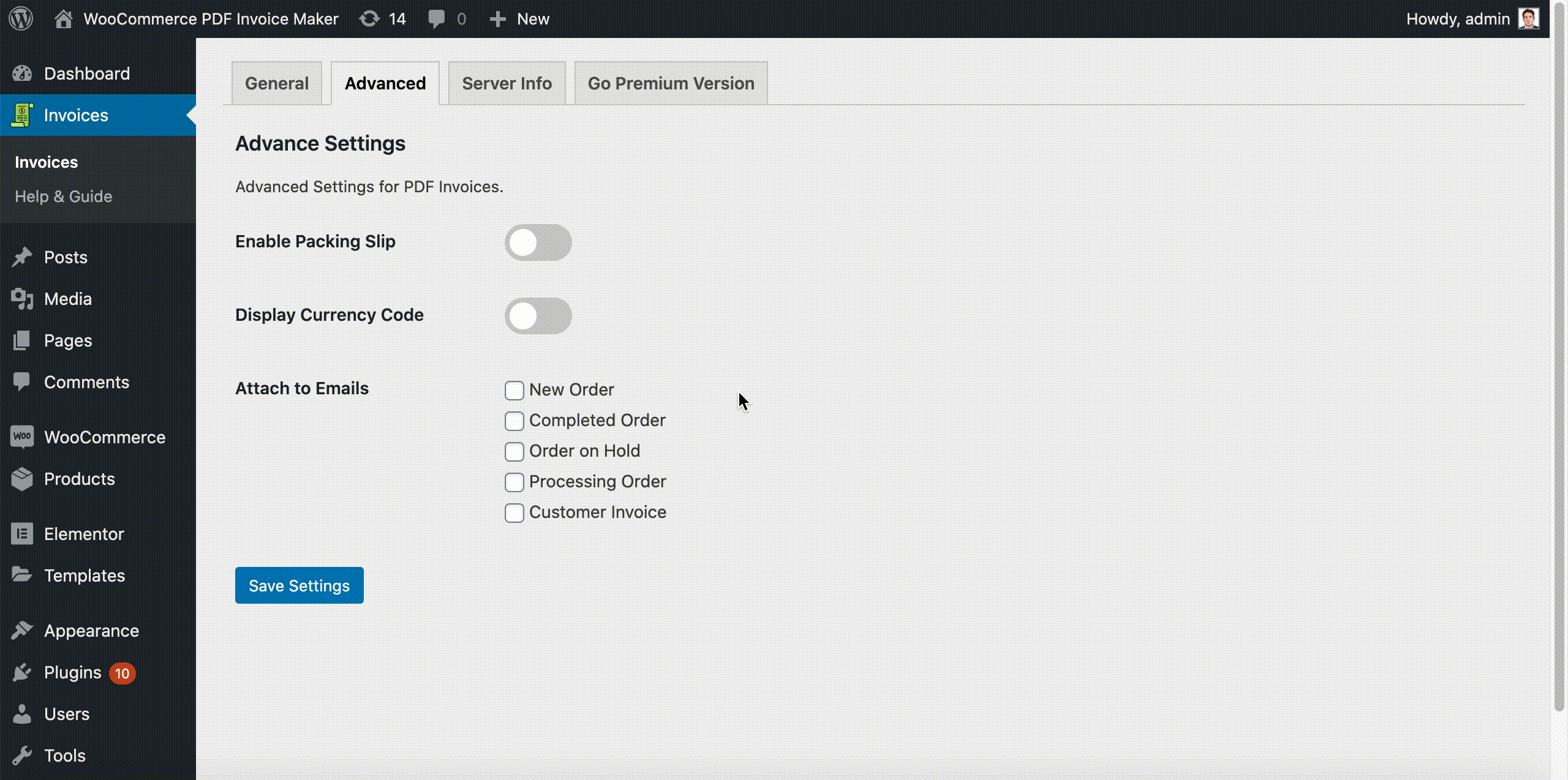Select the Processing Order checkbox
This screenshot has width=1568, height=780.
pyautogui.click(x=515, y=482)
